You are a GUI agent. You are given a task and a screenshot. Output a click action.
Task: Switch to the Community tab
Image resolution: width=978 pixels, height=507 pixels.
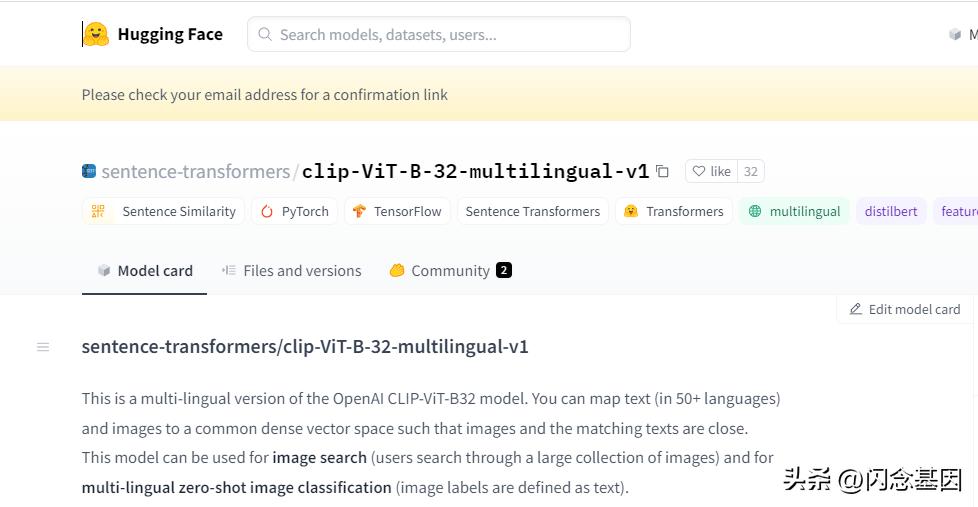pyautogui.click(x=450, y=271)
